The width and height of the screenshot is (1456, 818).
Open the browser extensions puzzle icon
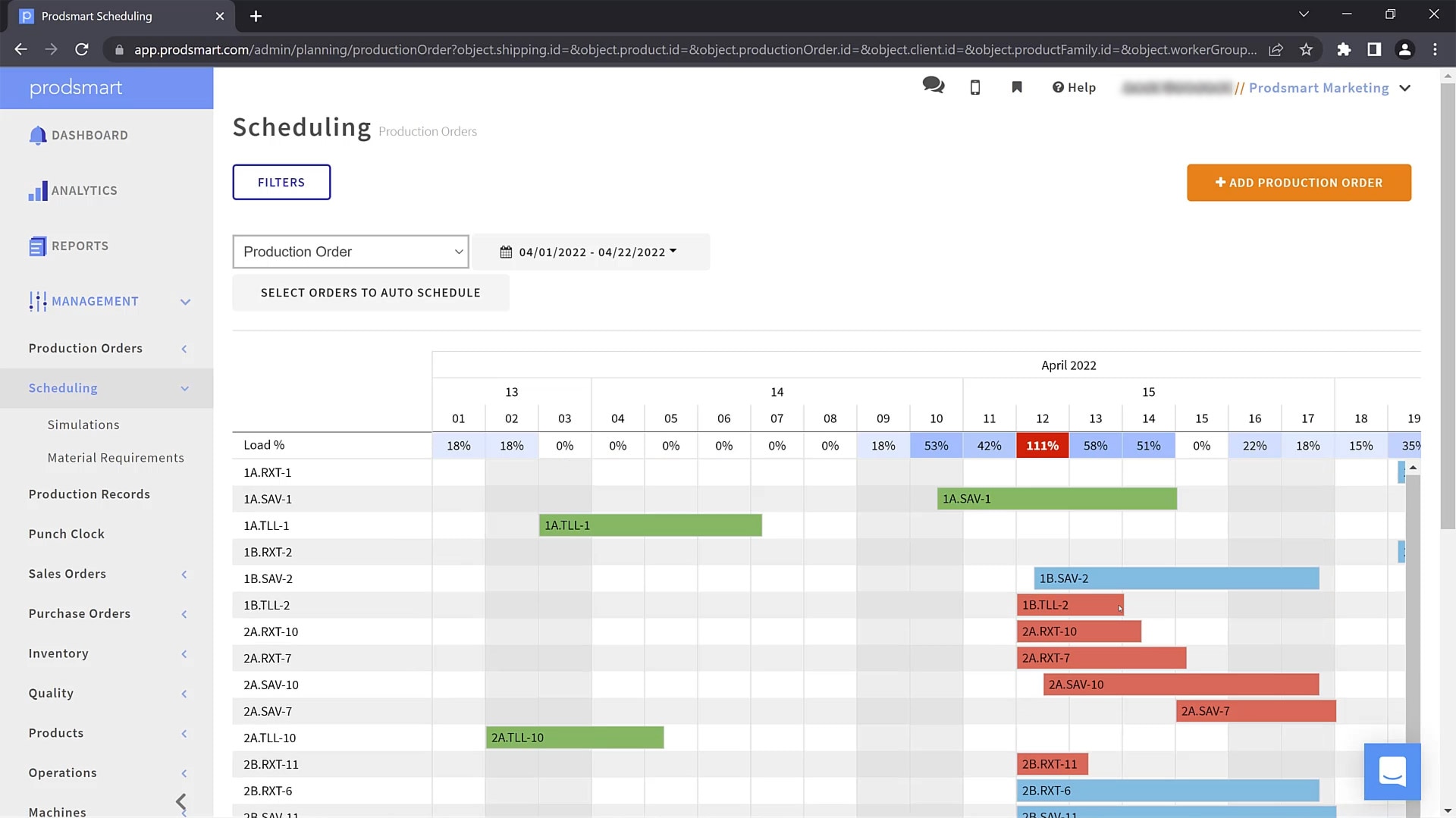pos(1344,49)
